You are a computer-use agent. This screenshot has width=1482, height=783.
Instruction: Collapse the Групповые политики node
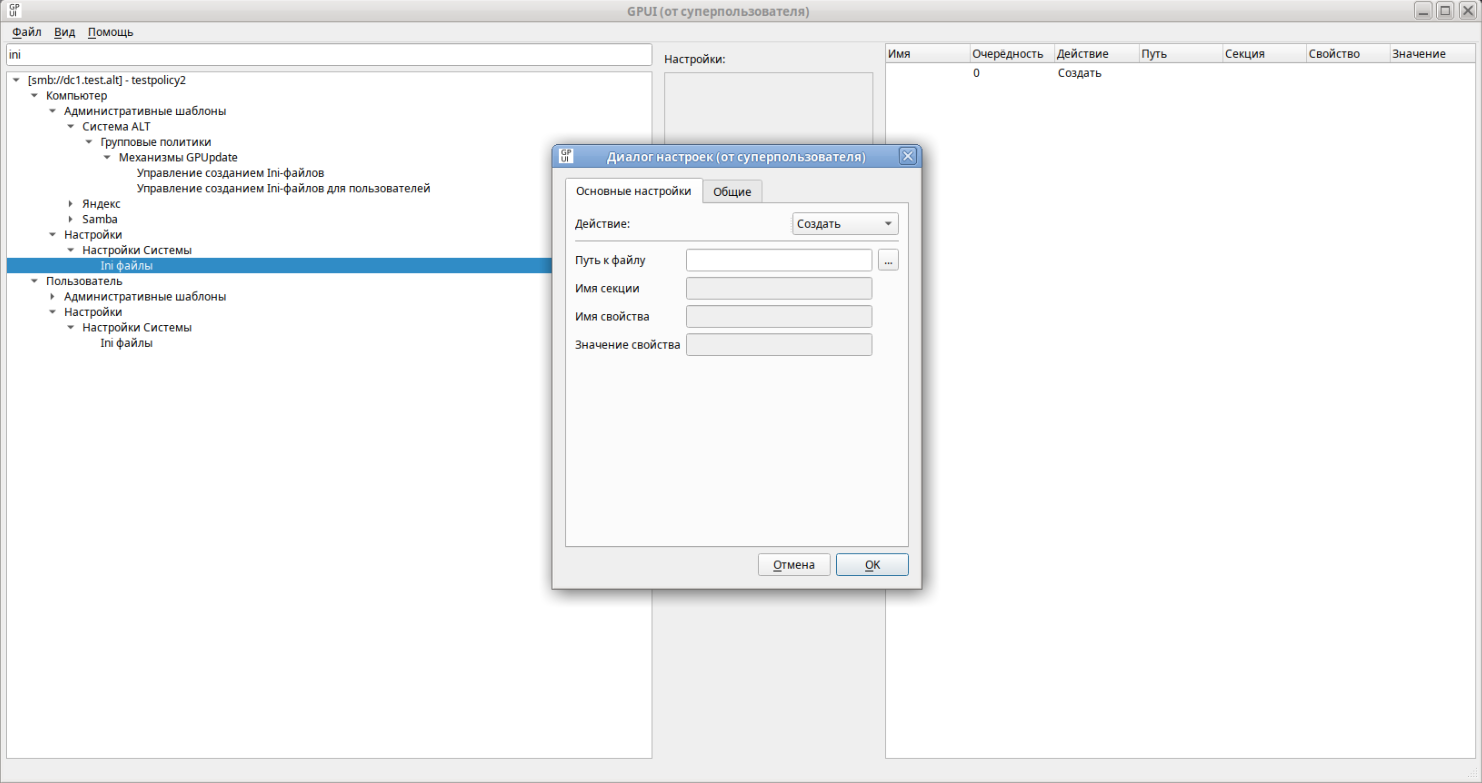tap(88, 142)
